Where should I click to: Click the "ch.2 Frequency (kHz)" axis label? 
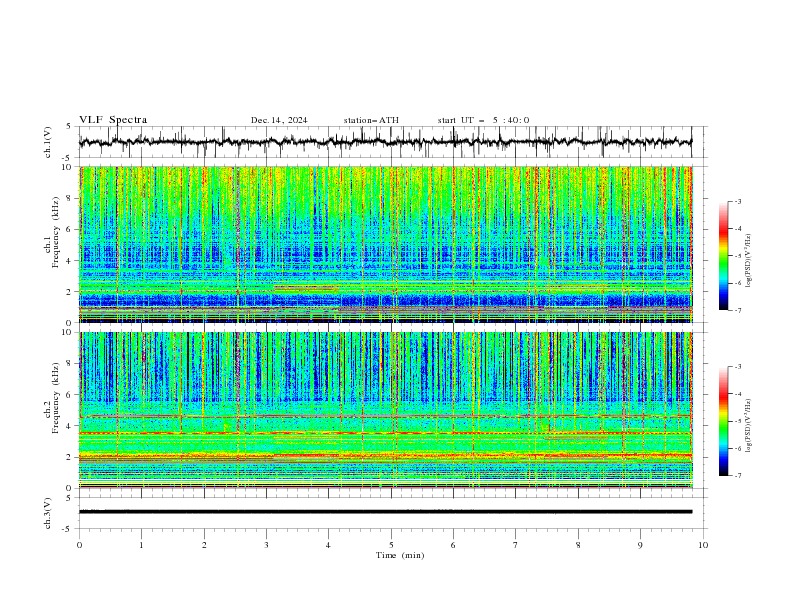(52, 397)
